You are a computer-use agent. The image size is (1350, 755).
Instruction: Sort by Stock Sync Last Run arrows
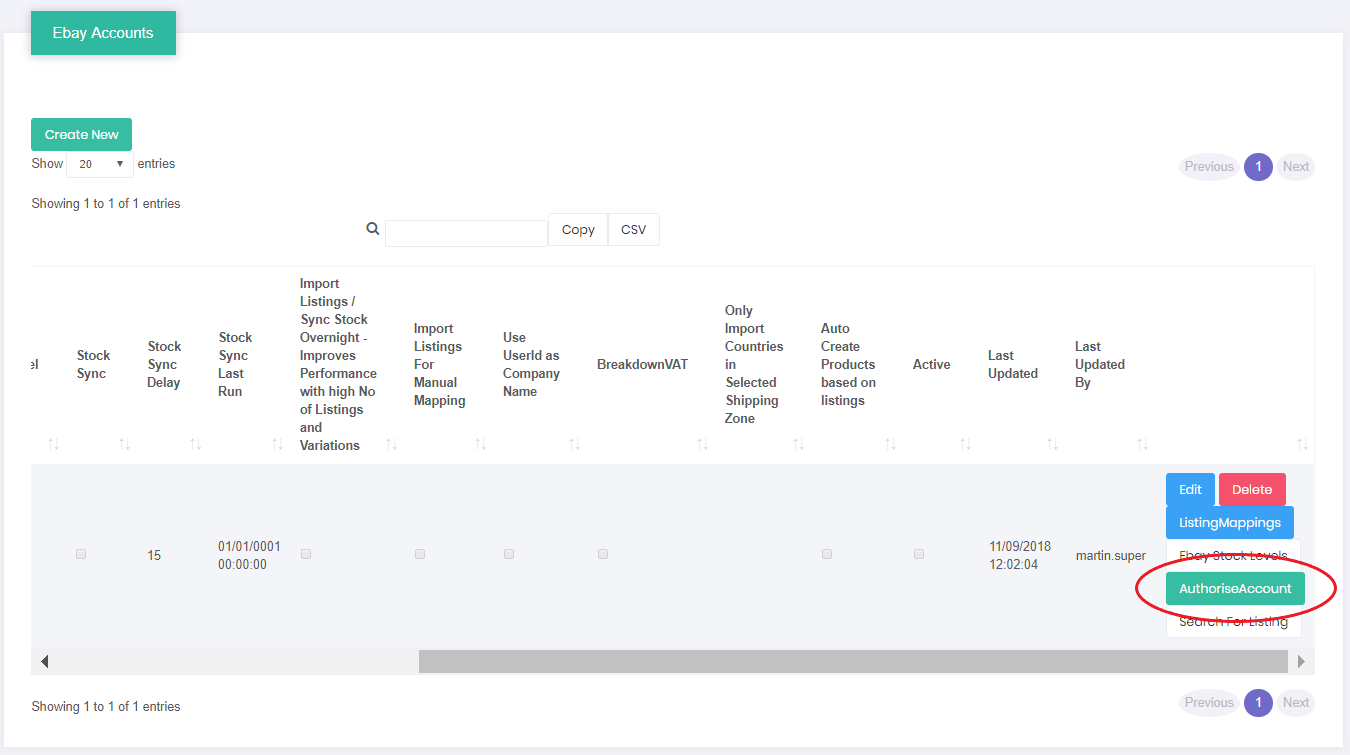point(277,443)
